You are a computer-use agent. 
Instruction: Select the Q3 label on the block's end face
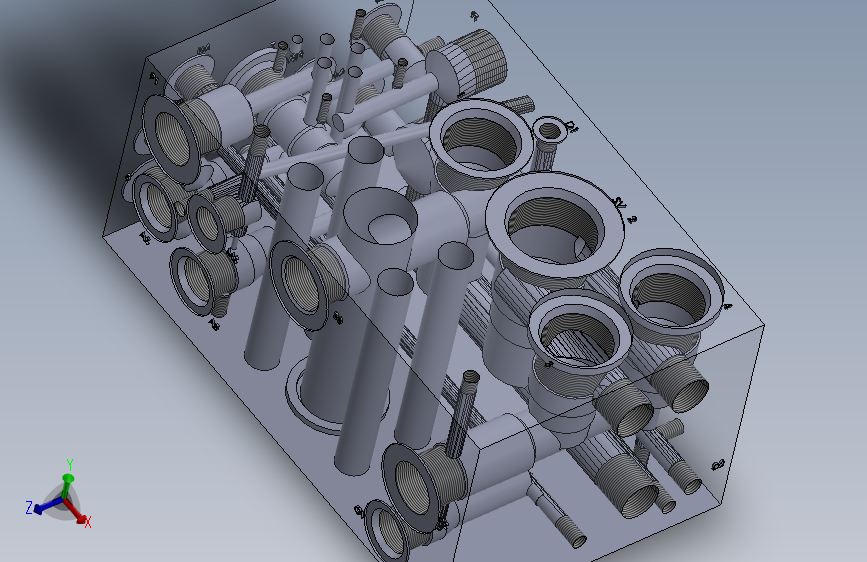(x=718, y=465)
